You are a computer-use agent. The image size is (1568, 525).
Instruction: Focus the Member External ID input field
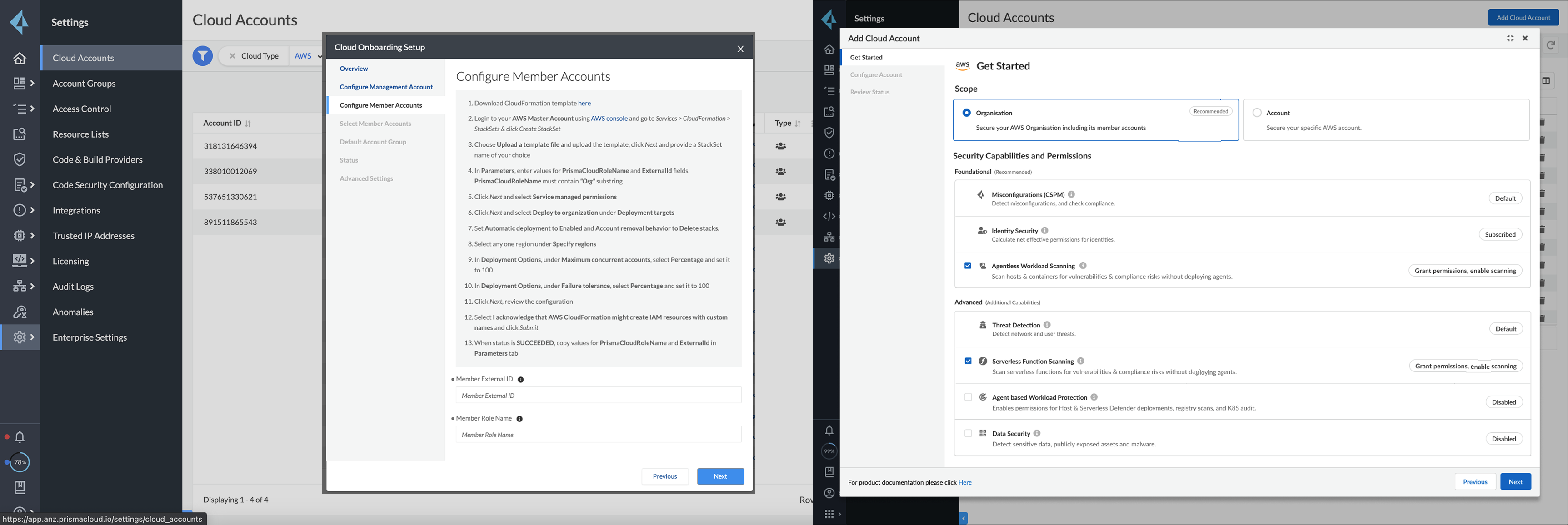(599, 396)
